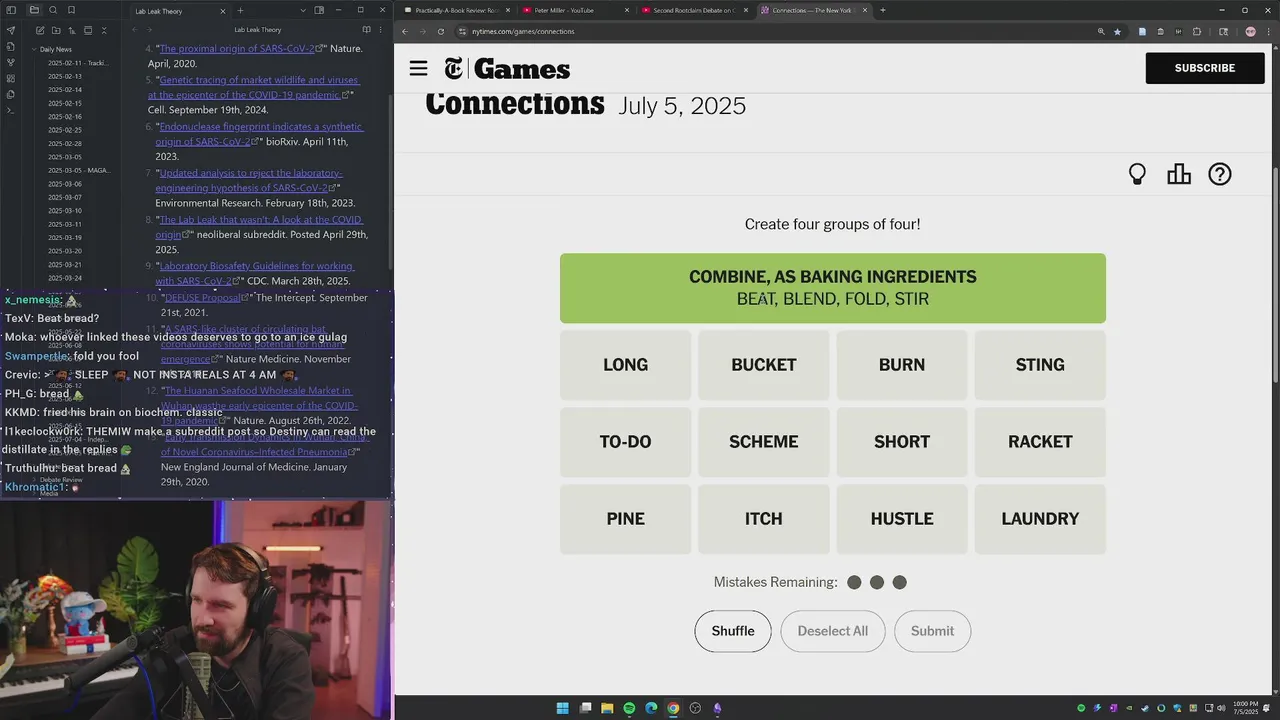Open the help question mark icon
Image resolution: width=1280 pixels, height=720 pixels.
(x=1220, y=174)
